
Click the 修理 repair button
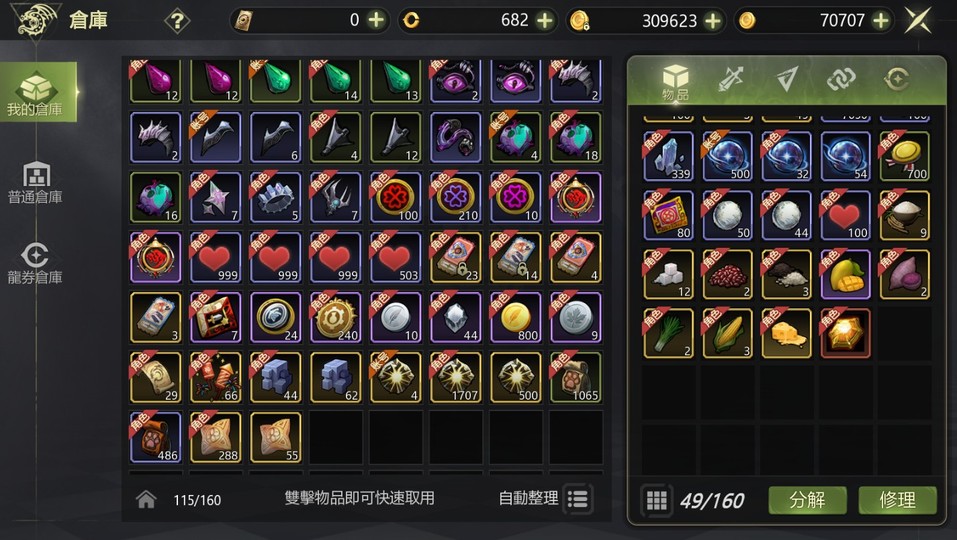pos(897,500)
